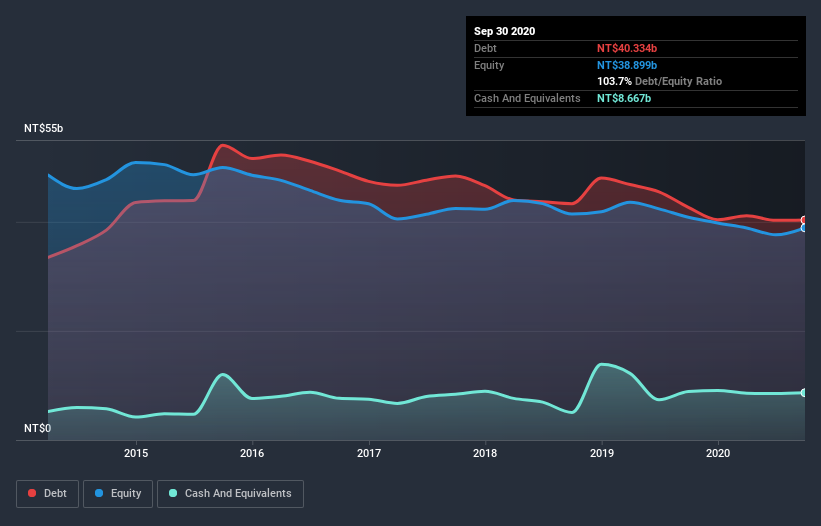Click the blue Equity endpoint marker
This screenshot has height=526, width=821.
point(804,228)
